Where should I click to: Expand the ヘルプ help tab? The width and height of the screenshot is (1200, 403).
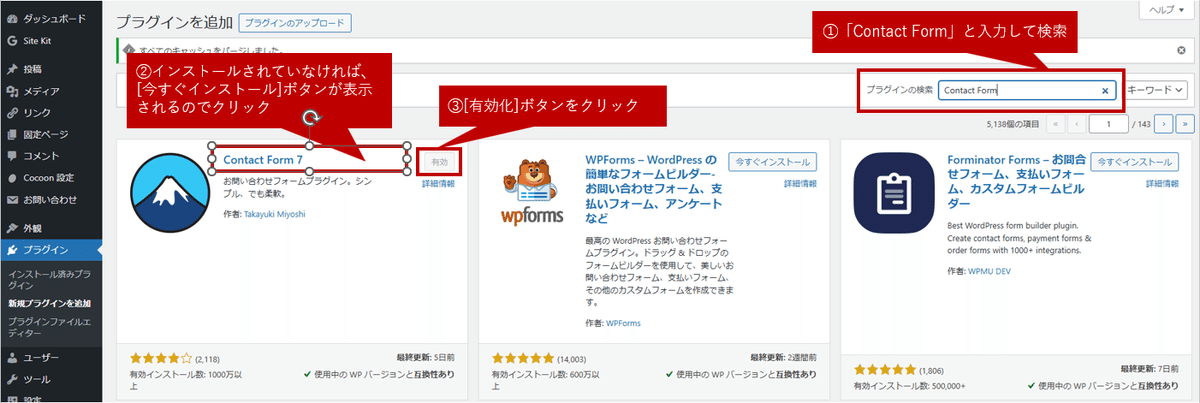click(1168, 9)
